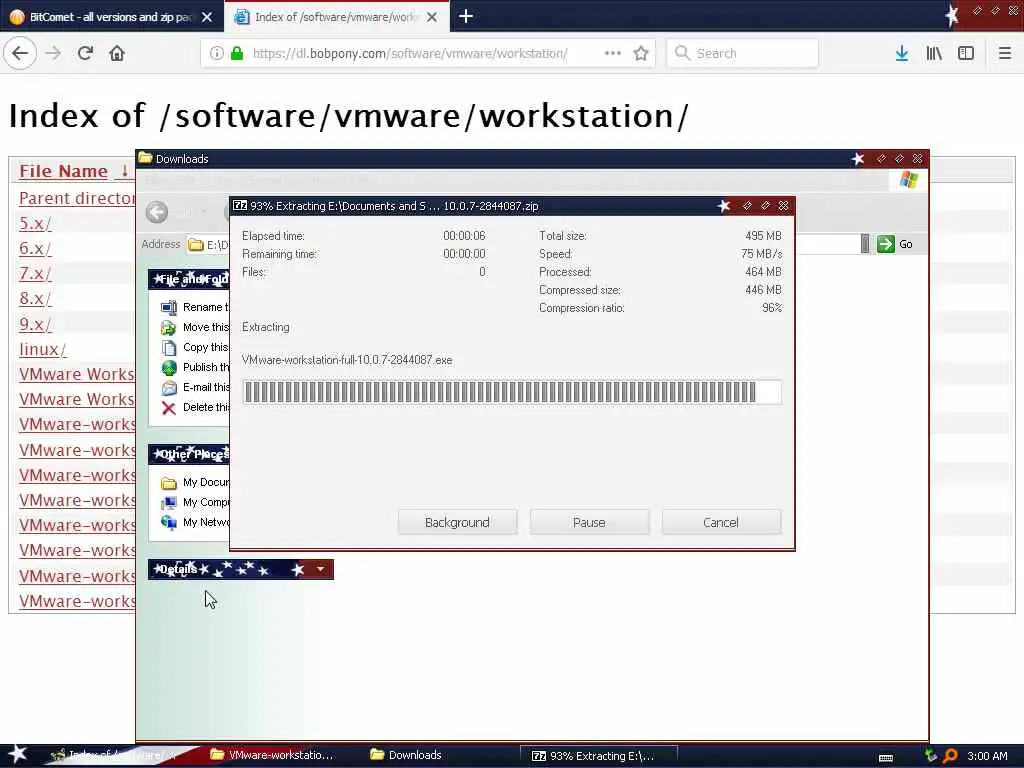Open the Firefox library icon
This screenshot has height=768, width=1024.
coord(934,53)
